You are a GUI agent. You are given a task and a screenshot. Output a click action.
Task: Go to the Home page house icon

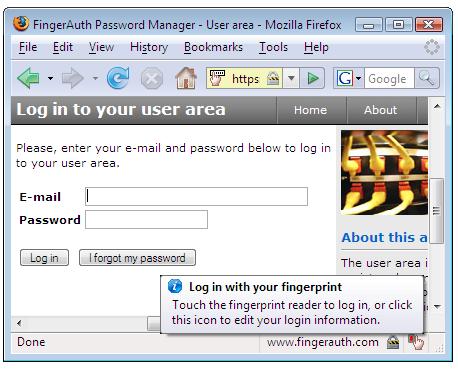click(x=186, y=78)
